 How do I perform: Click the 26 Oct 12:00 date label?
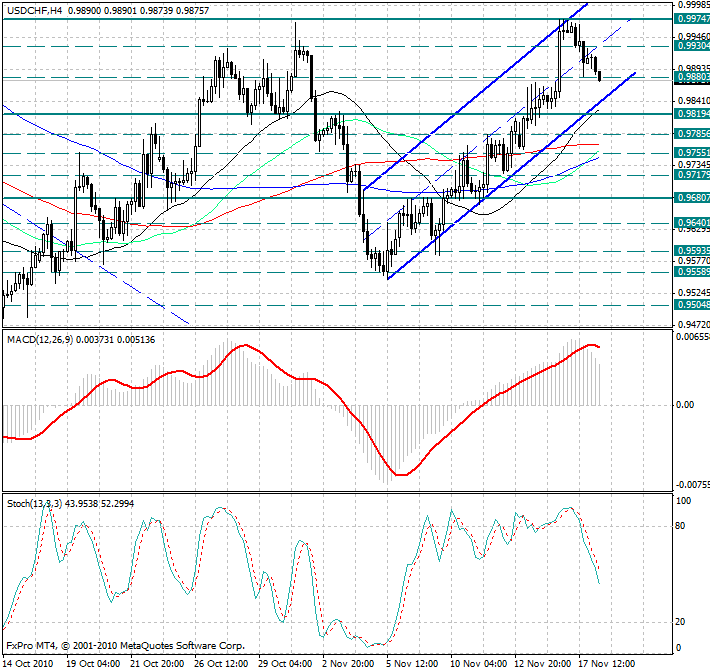[221, 663]
